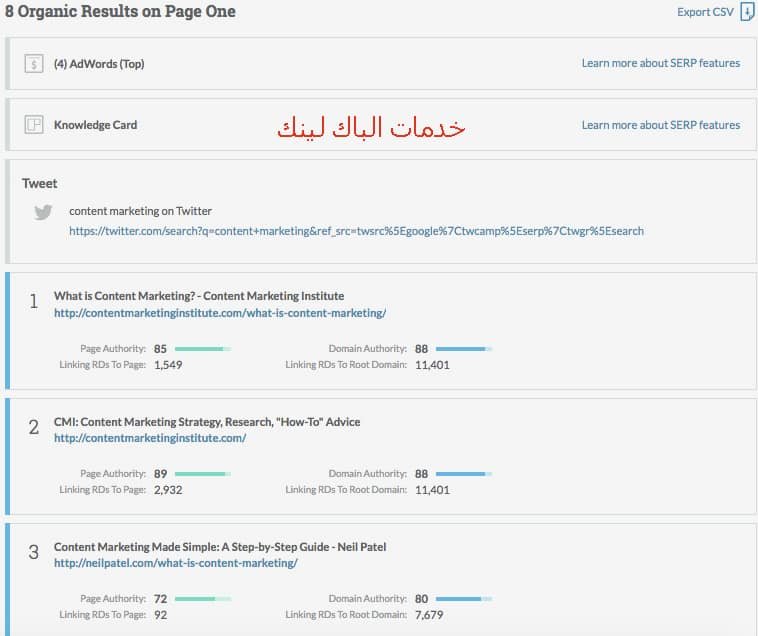Click the '8 Organic Results on Page One' heading
Viewport: 758px width, 636px height.
point(120,12)
